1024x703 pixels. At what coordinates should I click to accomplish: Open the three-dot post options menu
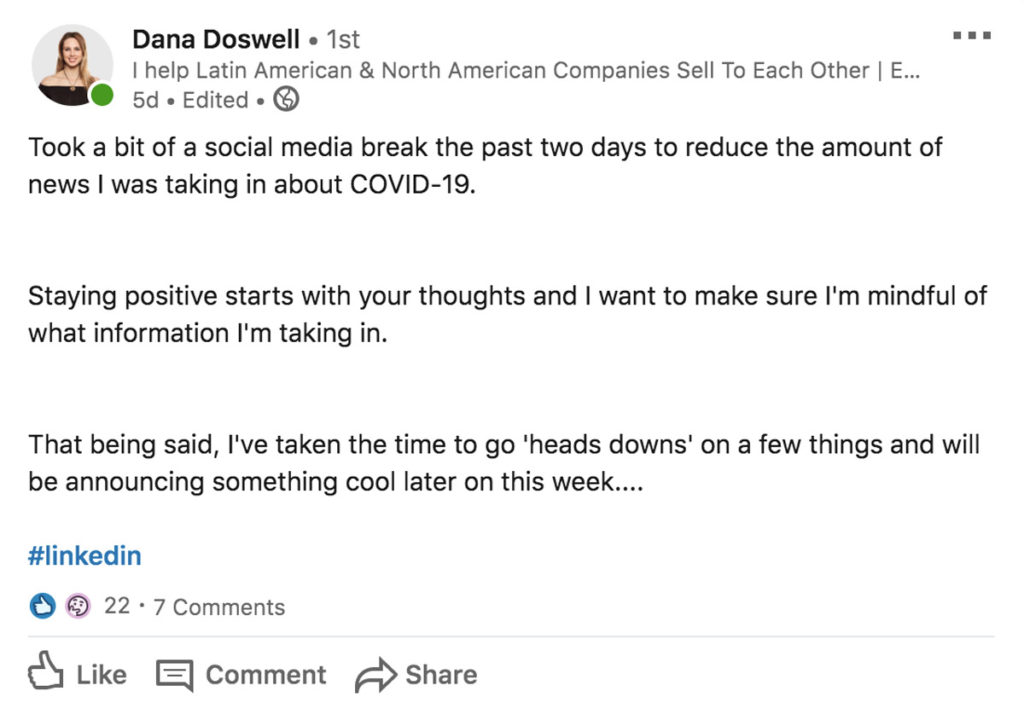[x=972, y=35]
